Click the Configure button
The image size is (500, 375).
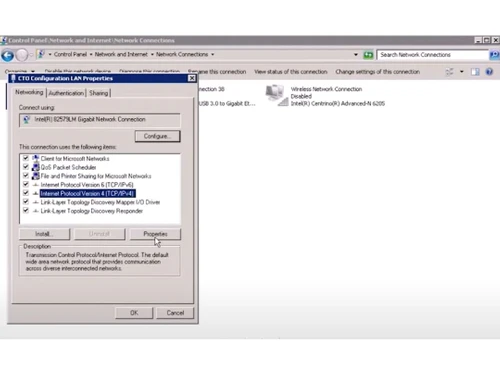[x=157, y=136]
